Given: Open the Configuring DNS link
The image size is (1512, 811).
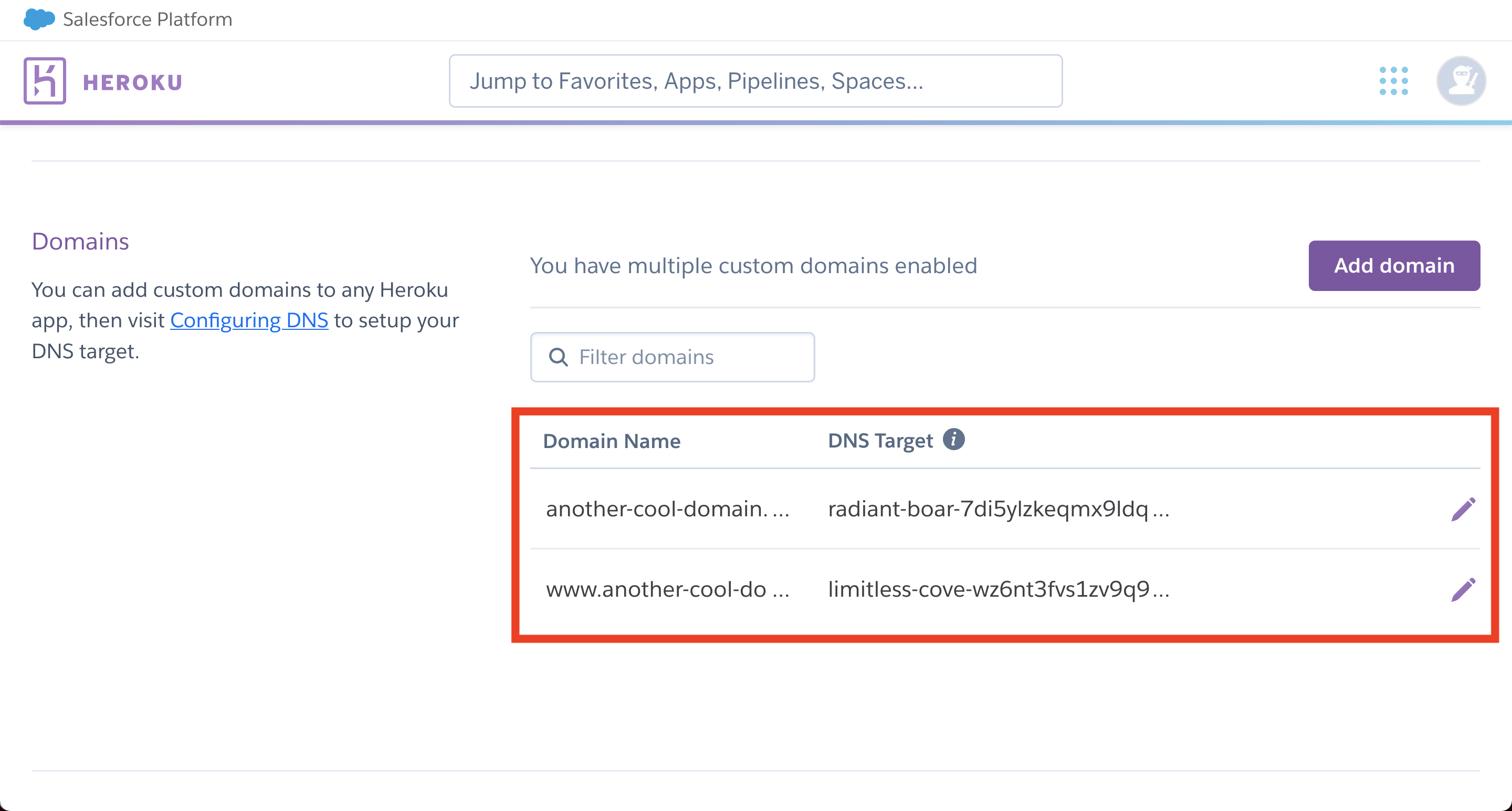Looking at the screenshot, I should [x=249, y=320].
